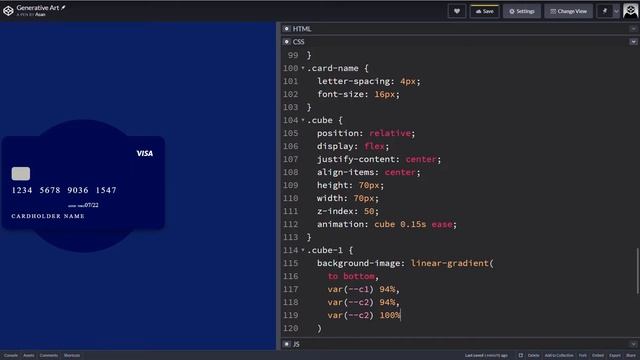
Task: Click line number 99 in the gutter
Action: tap(293, 55)
